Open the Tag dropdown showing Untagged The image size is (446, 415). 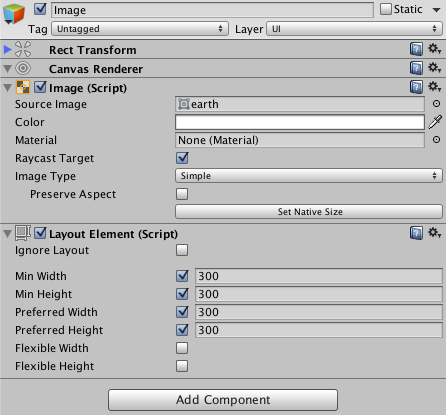click(x=140, y=29)
